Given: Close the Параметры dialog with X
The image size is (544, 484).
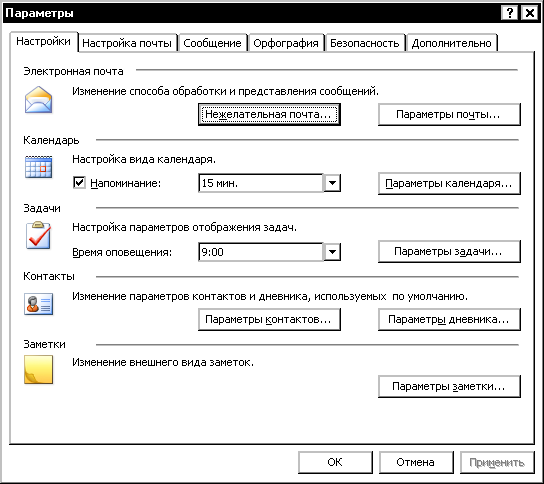Looking at the screenshot, I should (x=530, y=13).
